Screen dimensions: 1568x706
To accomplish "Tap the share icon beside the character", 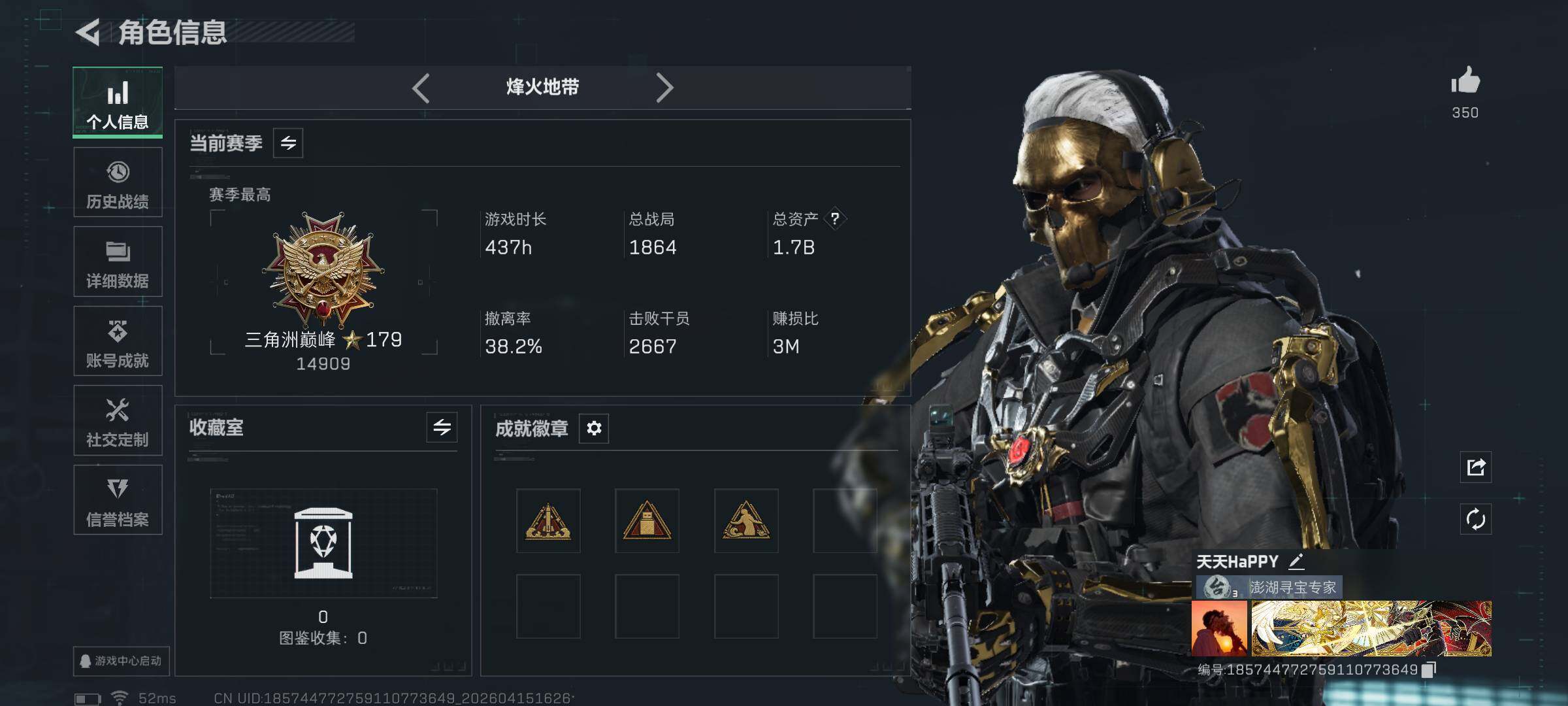I will pyautogui.click(x=1476, y=467).
